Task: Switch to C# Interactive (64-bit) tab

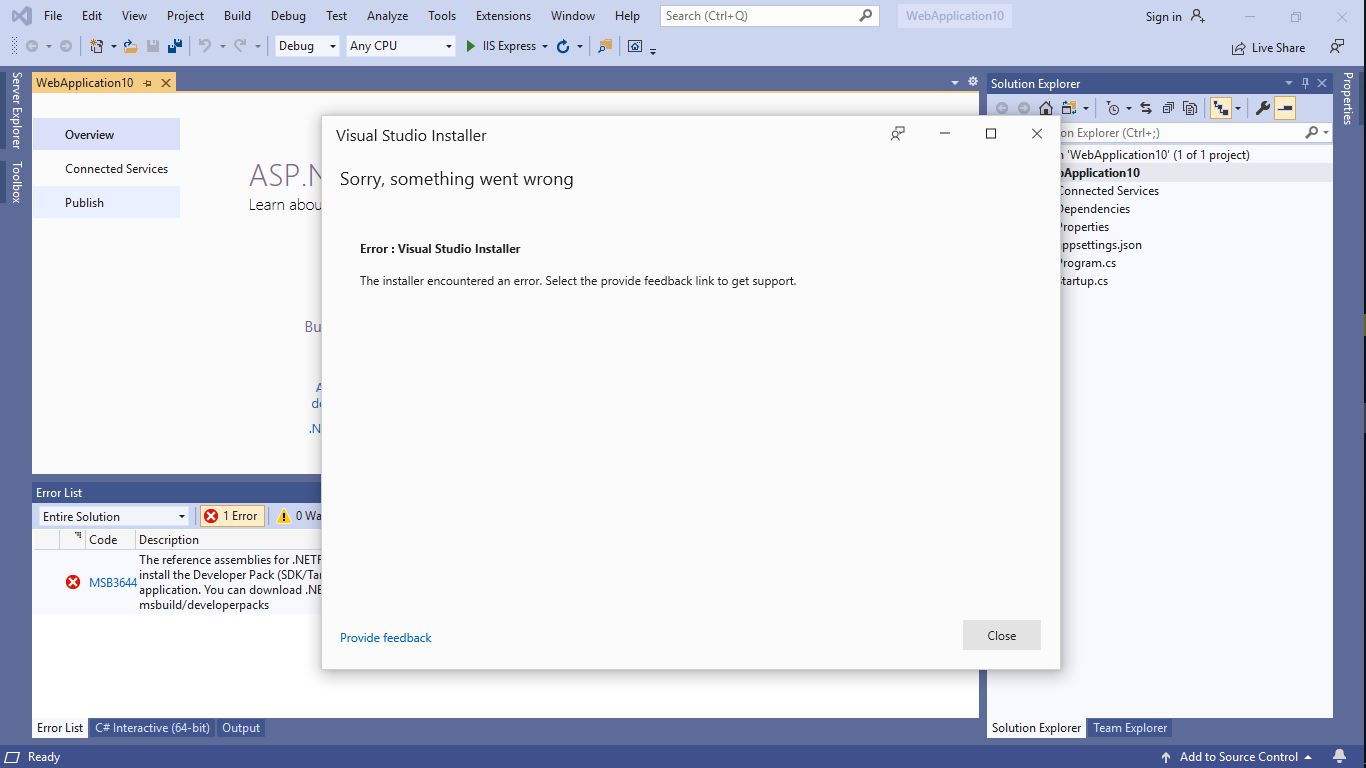Action: point(152,728)
